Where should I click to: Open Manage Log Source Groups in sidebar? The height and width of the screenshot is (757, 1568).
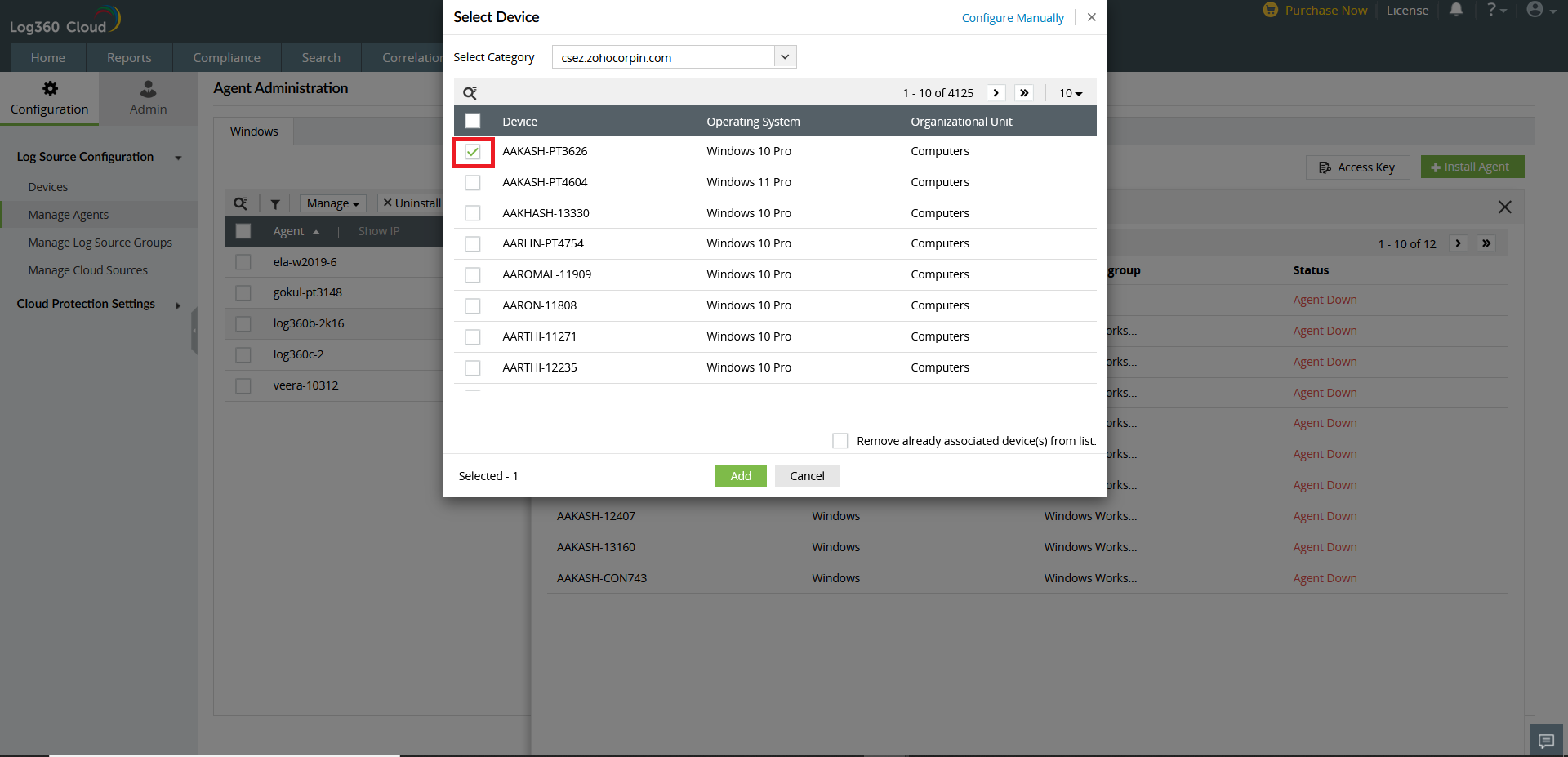pos(100,243)
